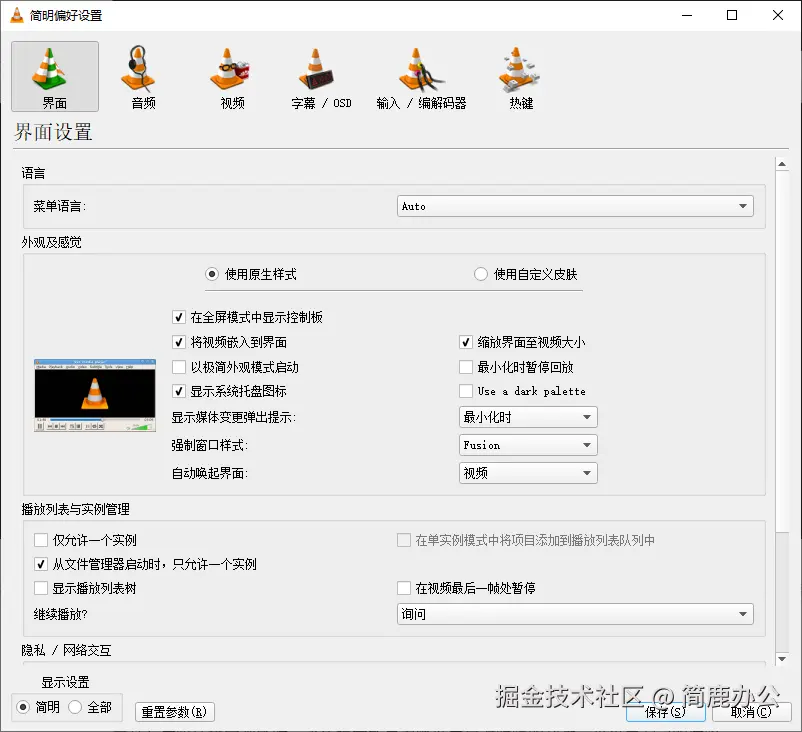802x732 pixels.
Task: Click the 重置参数(R) button
Action: [174, 712]
